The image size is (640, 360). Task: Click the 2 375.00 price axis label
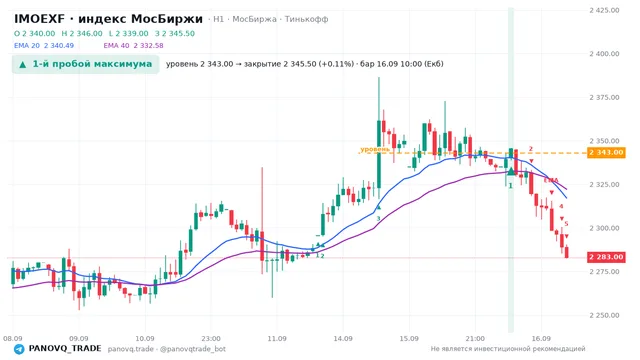tap(604, 98)
